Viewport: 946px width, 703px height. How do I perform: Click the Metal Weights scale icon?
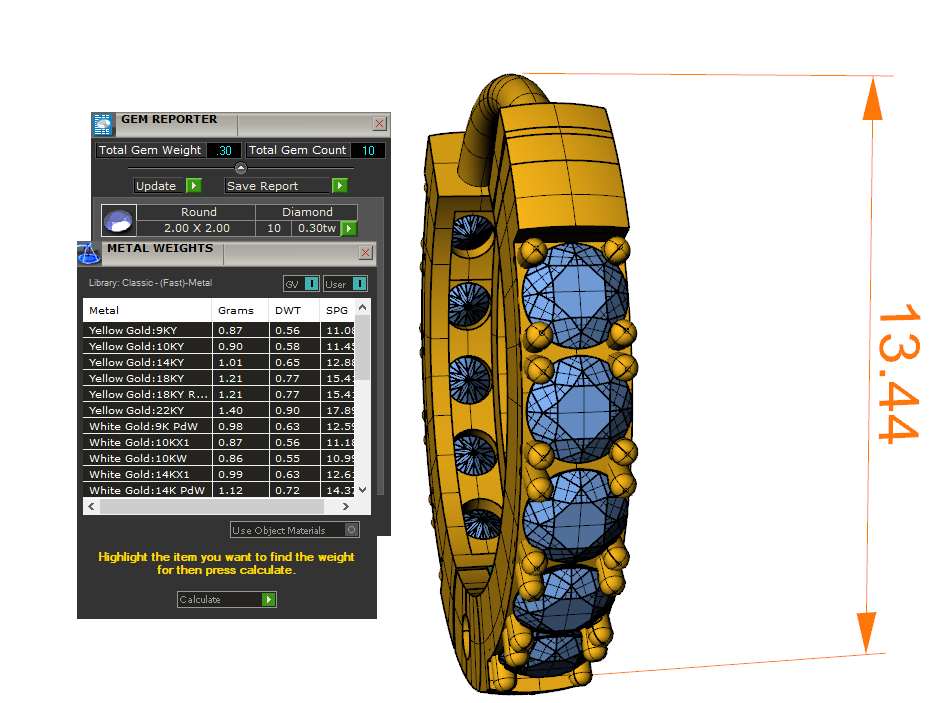(x=89, y=252)
